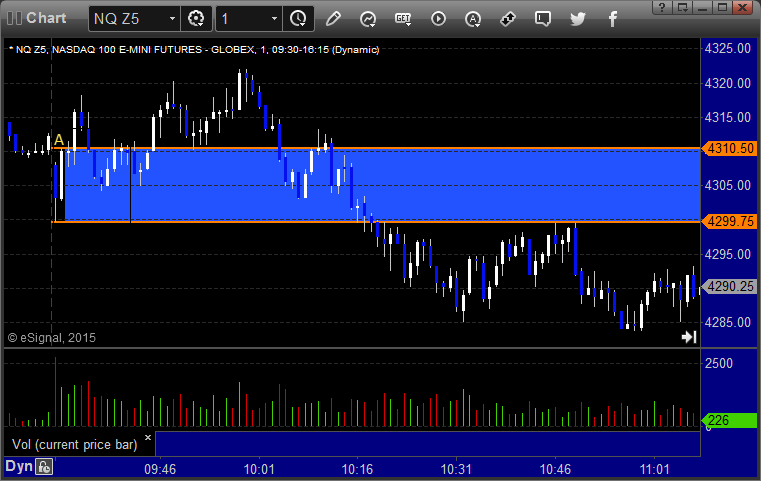Open the studies chart icon menu
The image size is (761, 481).
(368, 19)
